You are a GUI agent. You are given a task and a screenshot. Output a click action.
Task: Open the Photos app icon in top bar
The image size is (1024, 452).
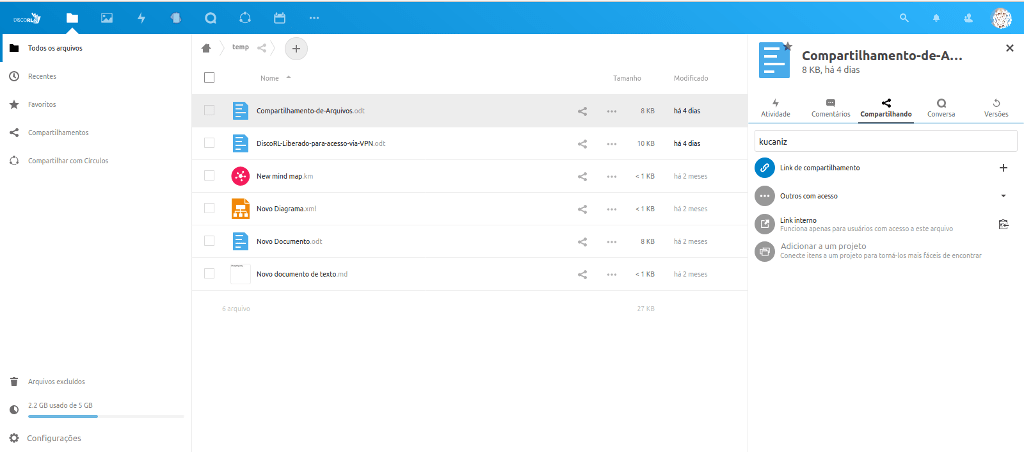point(107,18)
